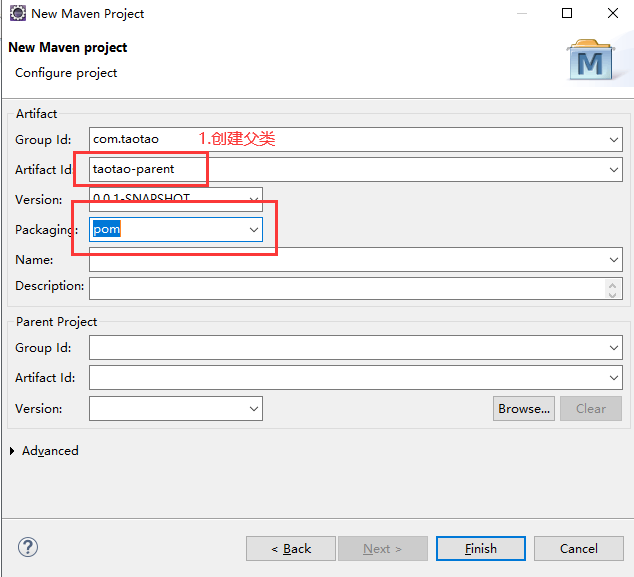Open the Parent Project Artifact Id dropdown
Viewport: 634px width, 577px height.
pos(613,378)
